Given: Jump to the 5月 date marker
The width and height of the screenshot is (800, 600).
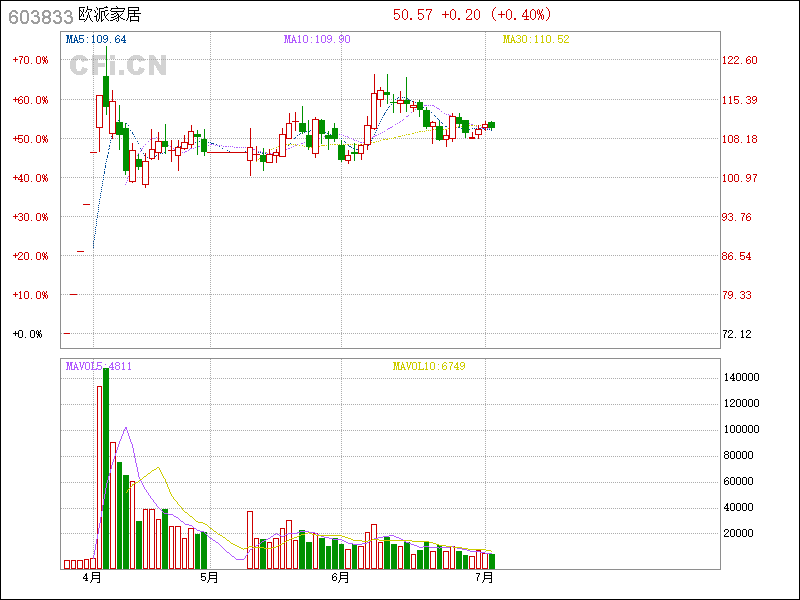Looking at the screenshot, I should (x=209, y=578).
